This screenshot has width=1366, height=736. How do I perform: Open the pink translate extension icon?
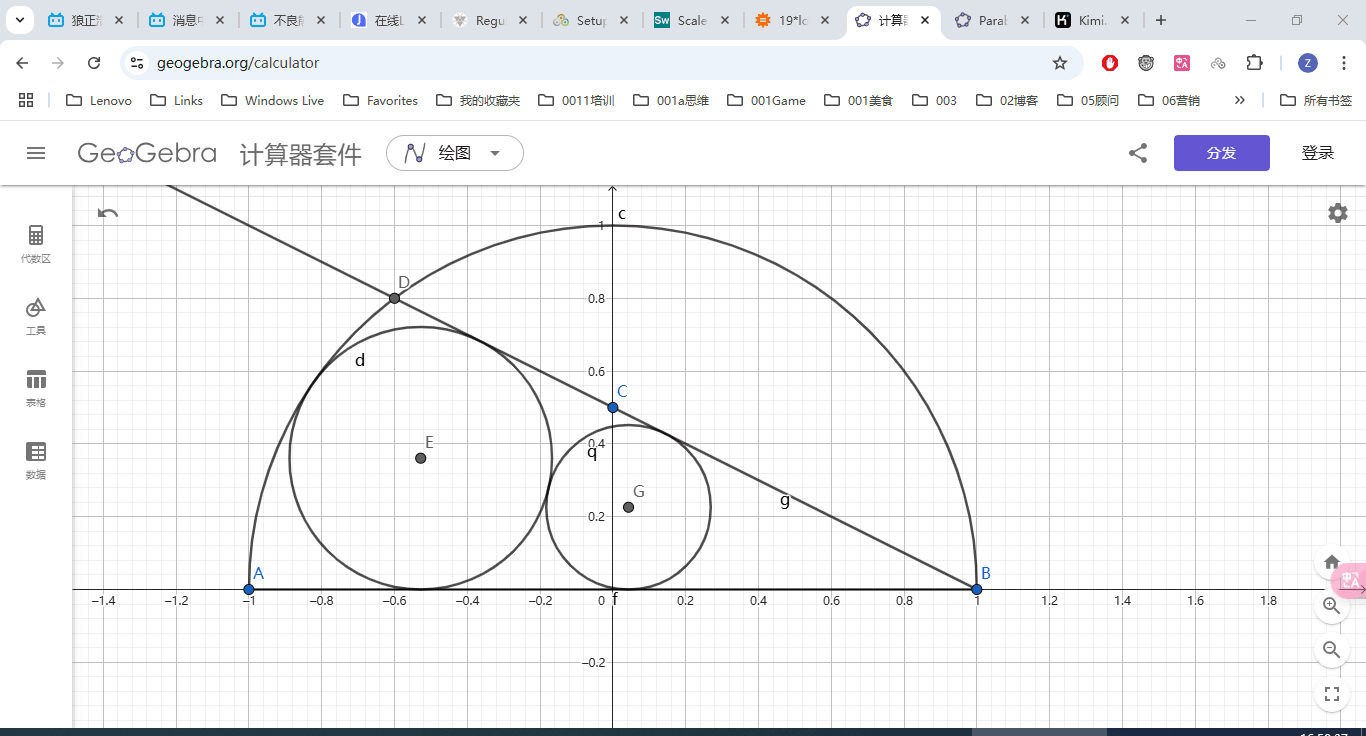(1182, 63)
